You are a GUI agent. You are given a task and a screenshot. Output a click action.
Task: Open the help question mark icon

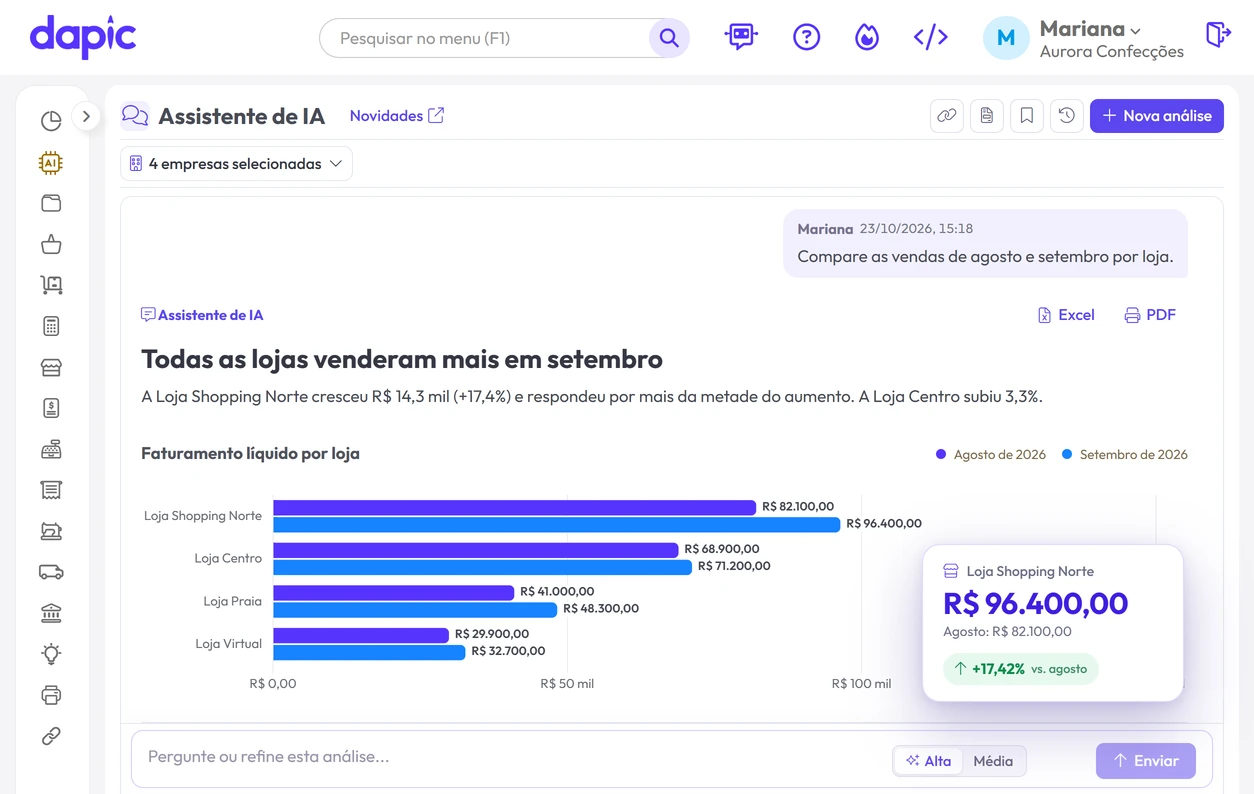[806, 37]
